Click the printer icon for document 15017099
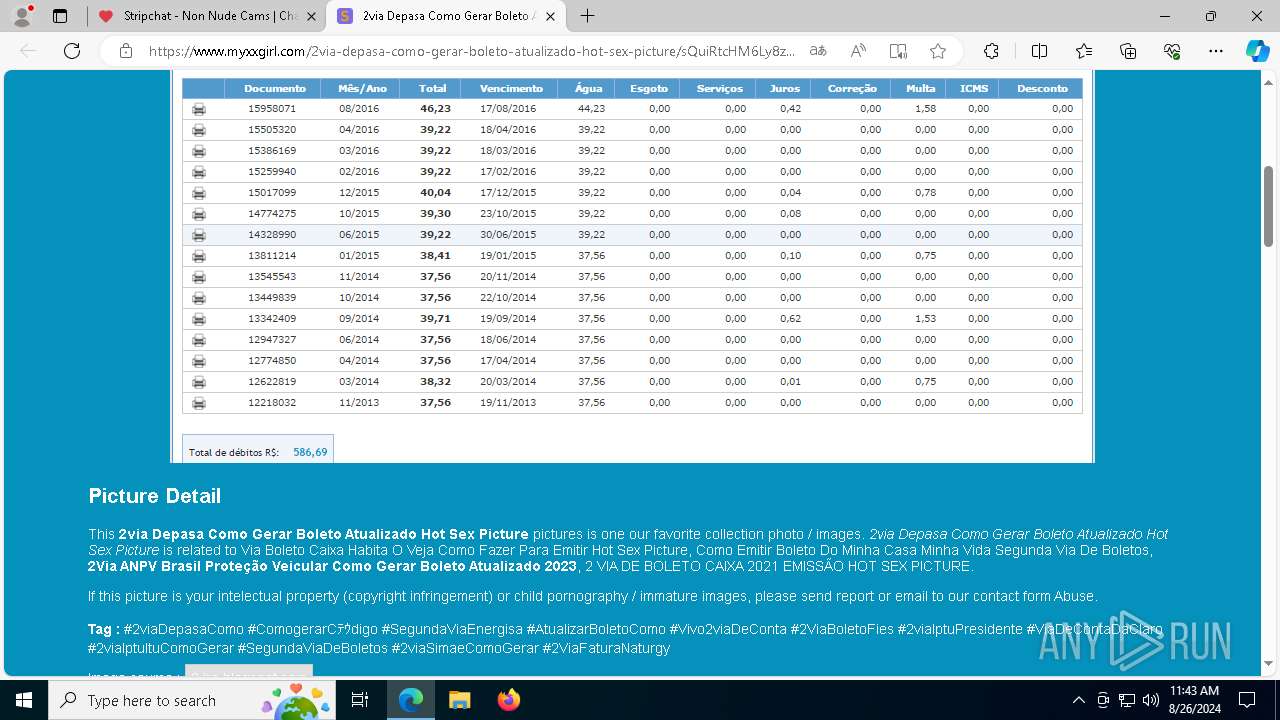The image size is (1280, 720). [x=199, y=193]
